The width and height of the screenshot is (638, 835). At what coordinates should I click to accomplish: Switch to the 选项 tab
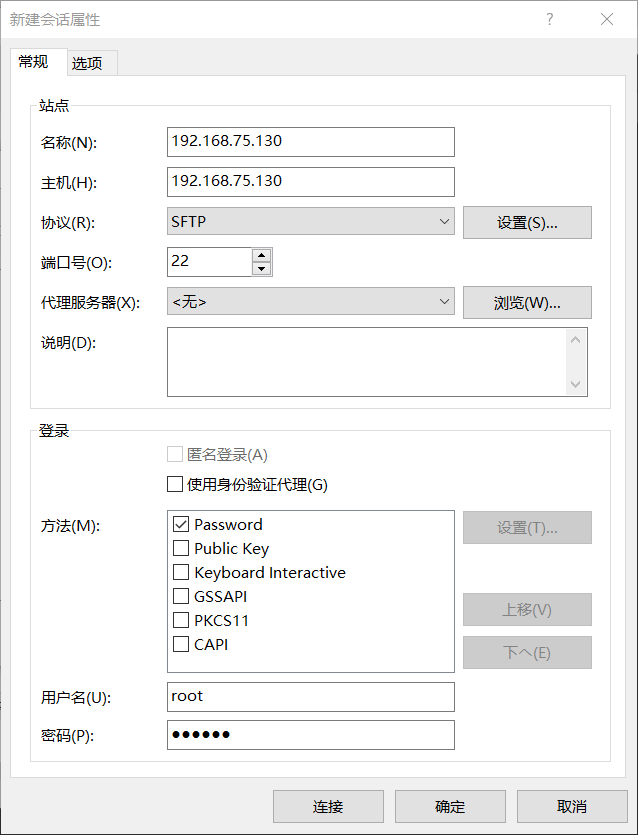tap(87, 63)
